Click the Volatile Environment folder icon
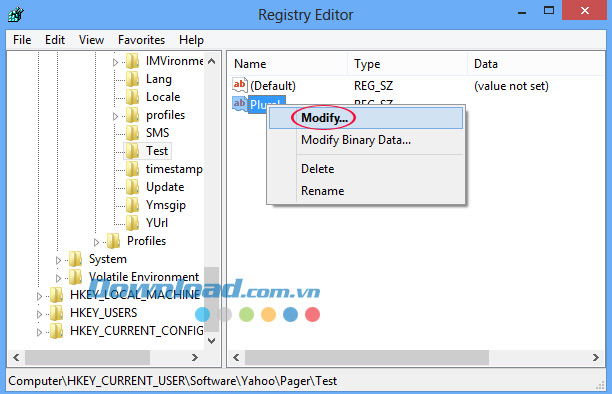The height and width of the screenshot is (394, 612). 75,277
